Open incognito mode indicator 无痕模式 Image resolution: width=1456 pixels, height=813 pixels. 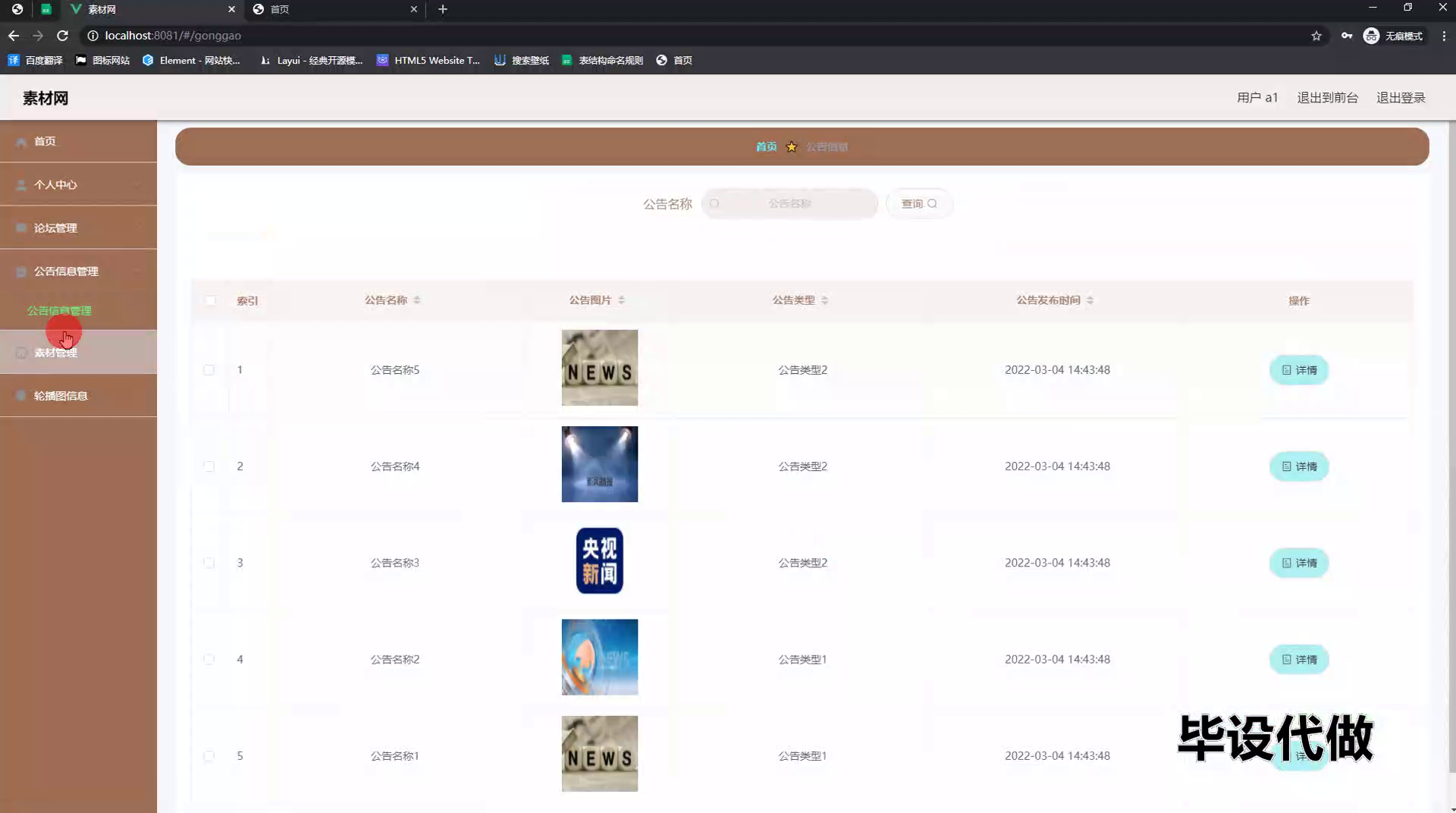[x=1393, y=36]
